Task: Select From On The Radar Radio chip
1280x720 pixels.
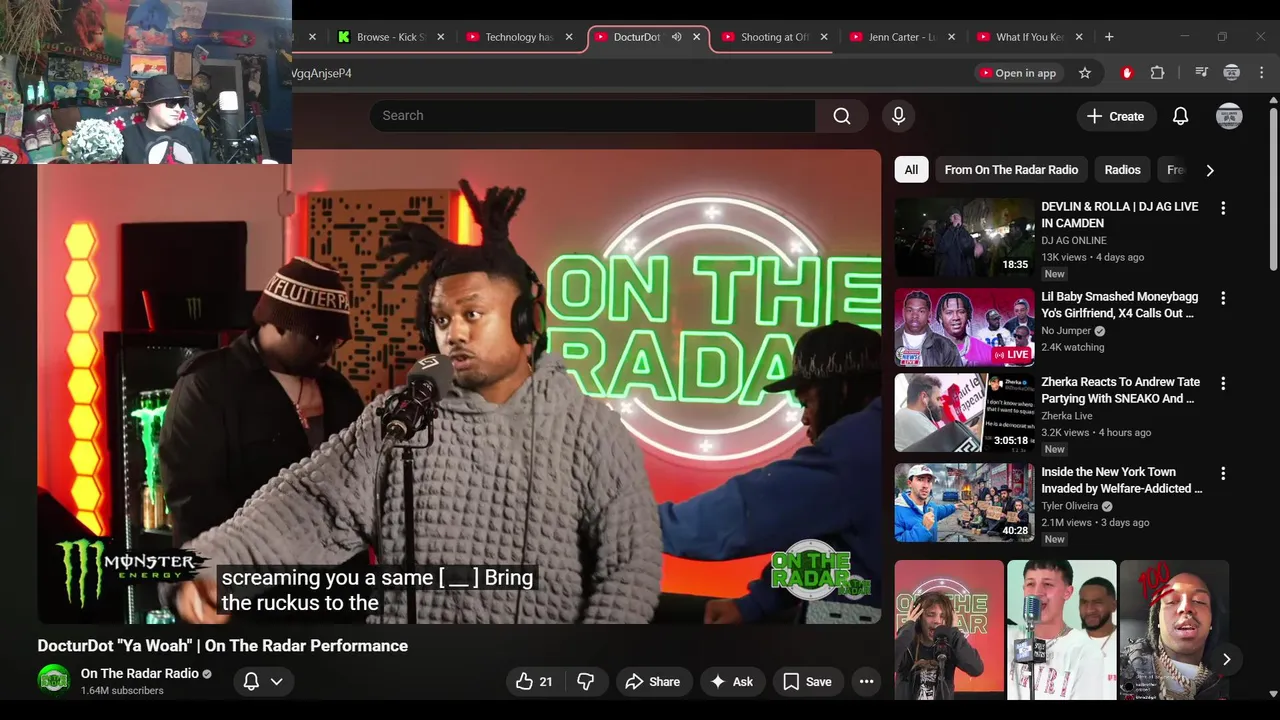Action: point(1011,170)
